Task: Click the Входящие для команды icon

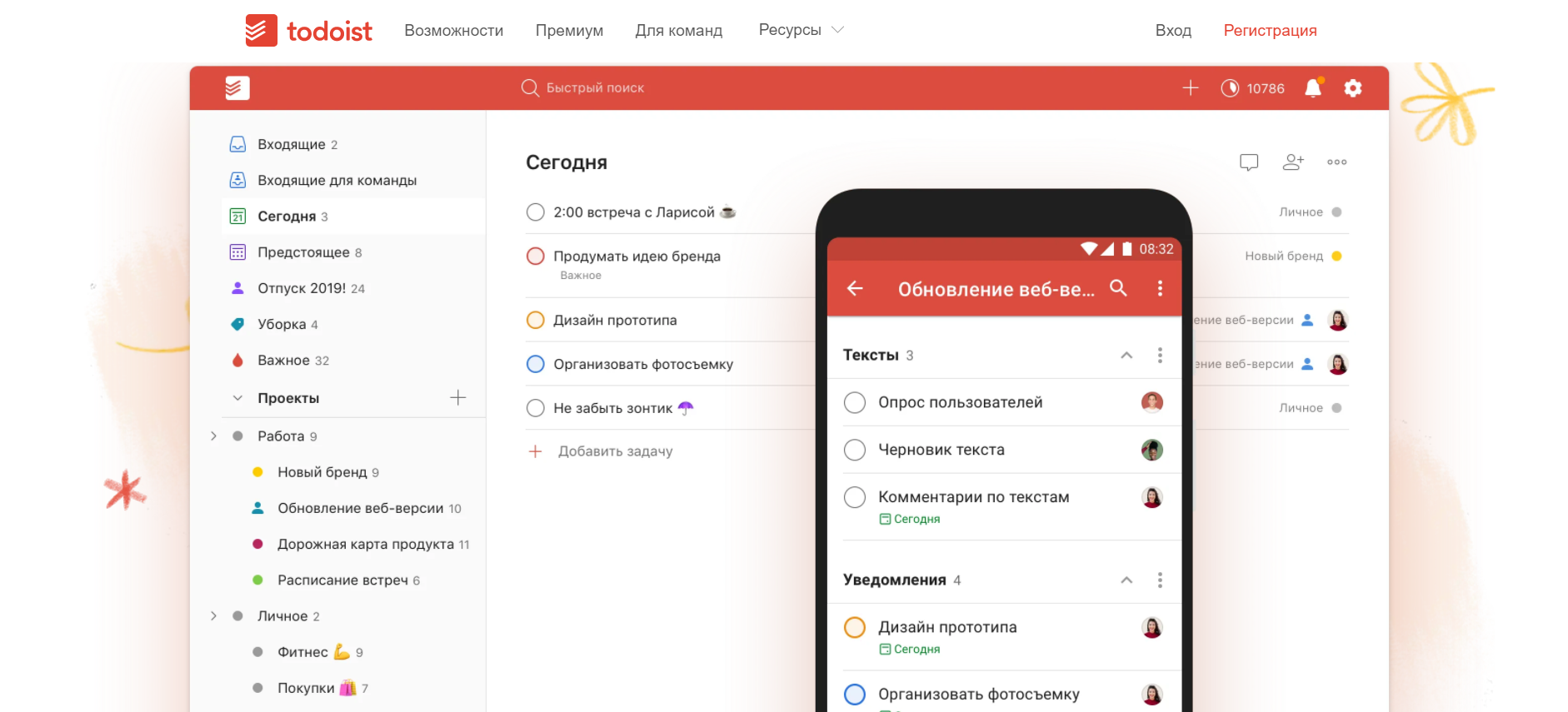Action: (237, 180)
